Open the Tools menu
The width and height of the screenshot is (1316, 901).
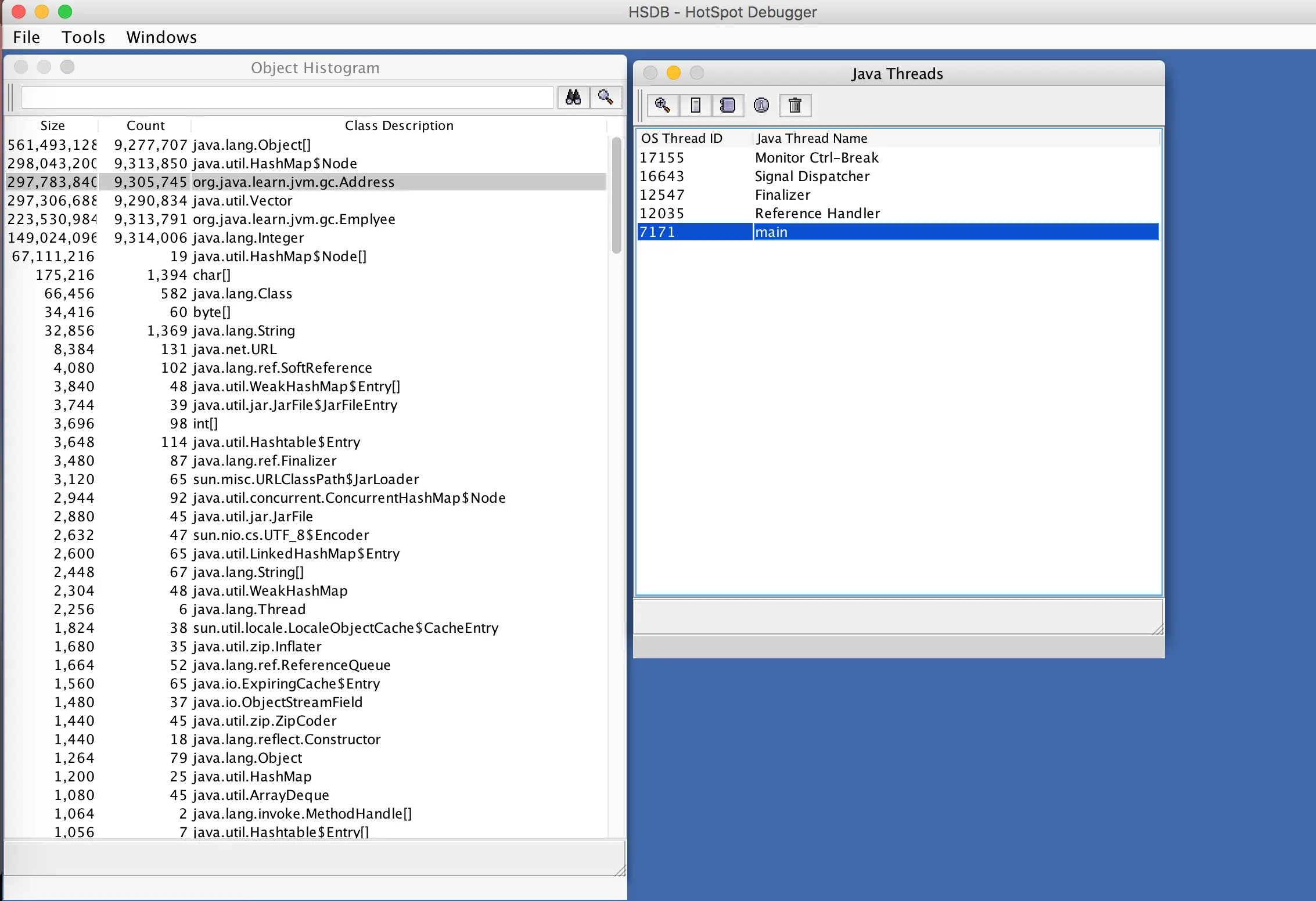coord(83,37)
